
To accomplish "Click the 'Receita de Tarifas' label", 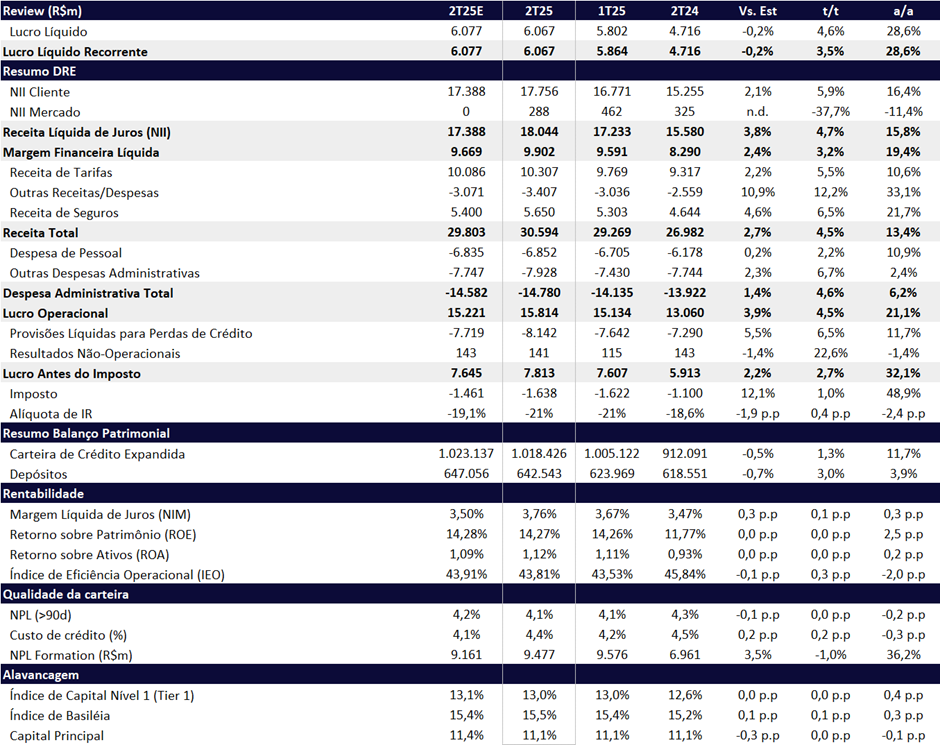I will pyautogui.click(x=61, y=173).
